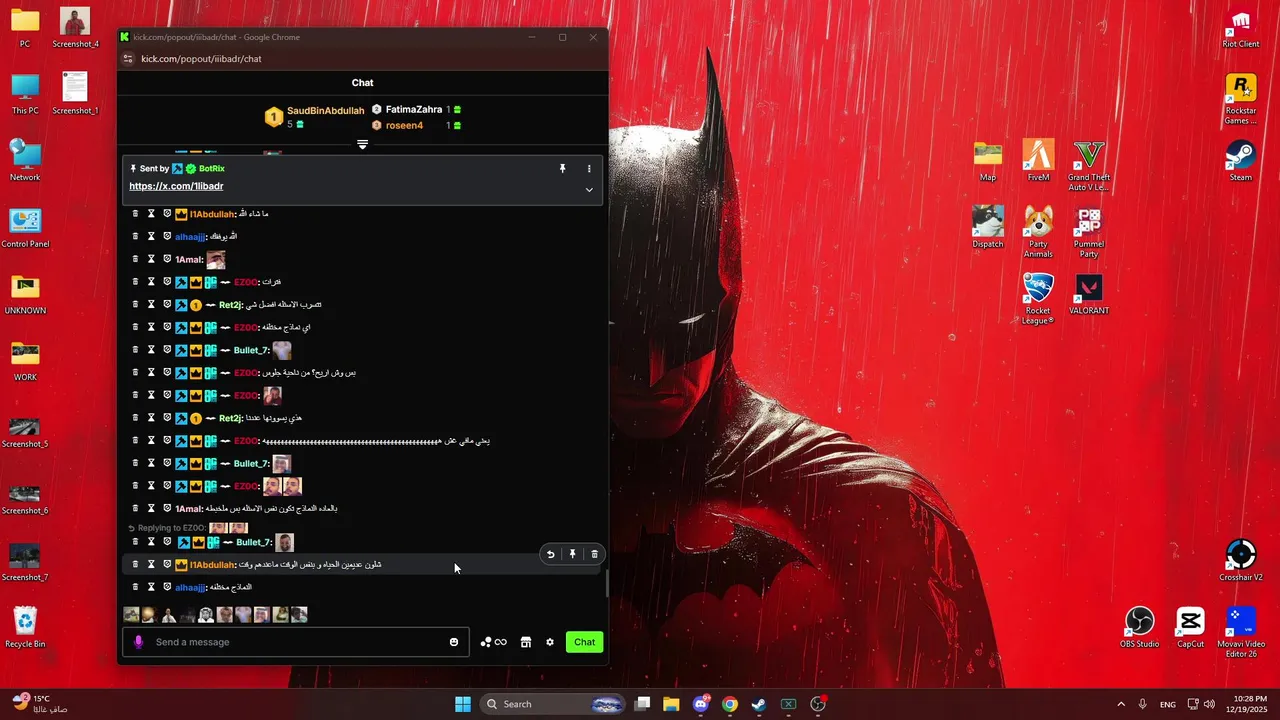Select Crosshair V2 desktop icon
1280x720 pixels.
point(1241,561)
